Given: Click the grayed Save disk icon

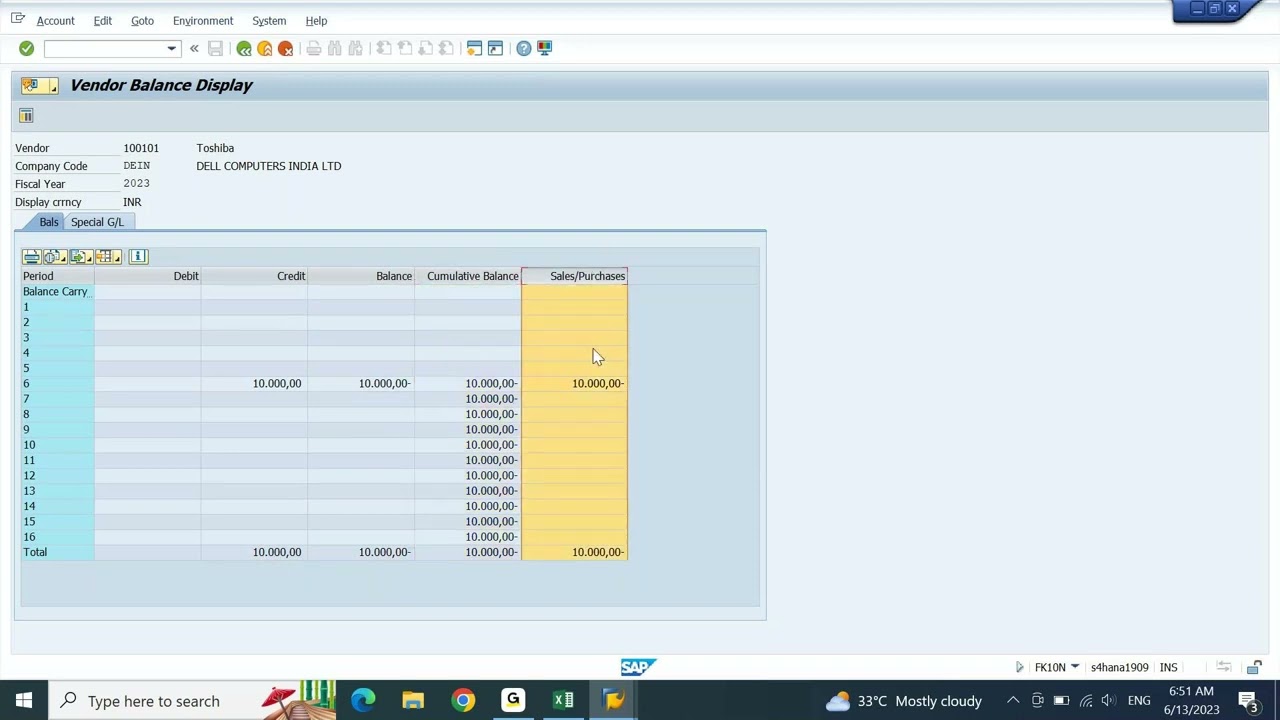Looking at the screenshot, I should pyautogui.click(x=215, y=48).
